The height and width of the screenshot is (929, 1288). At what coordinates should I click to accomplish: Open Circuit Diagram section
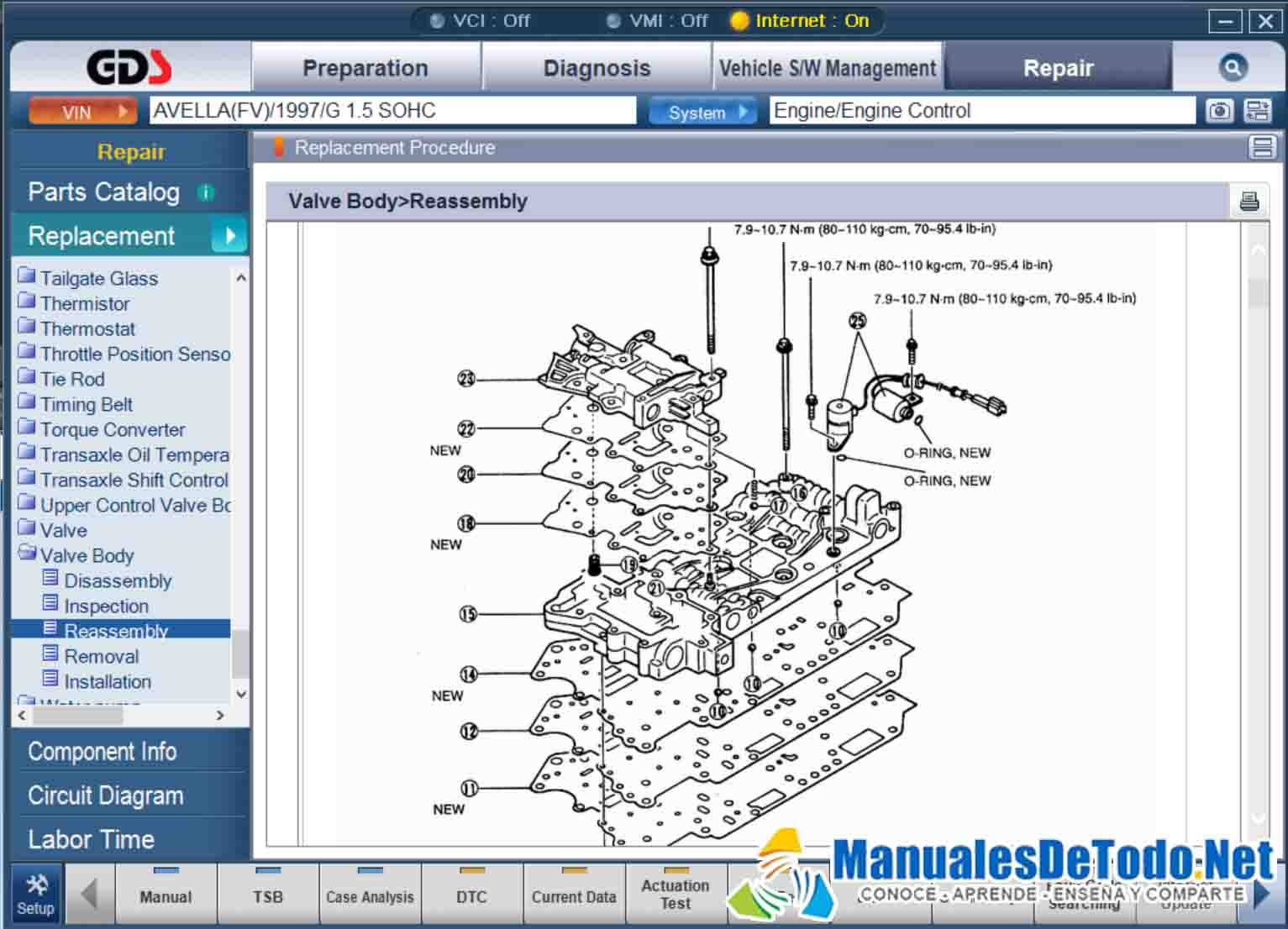point(106,795)
